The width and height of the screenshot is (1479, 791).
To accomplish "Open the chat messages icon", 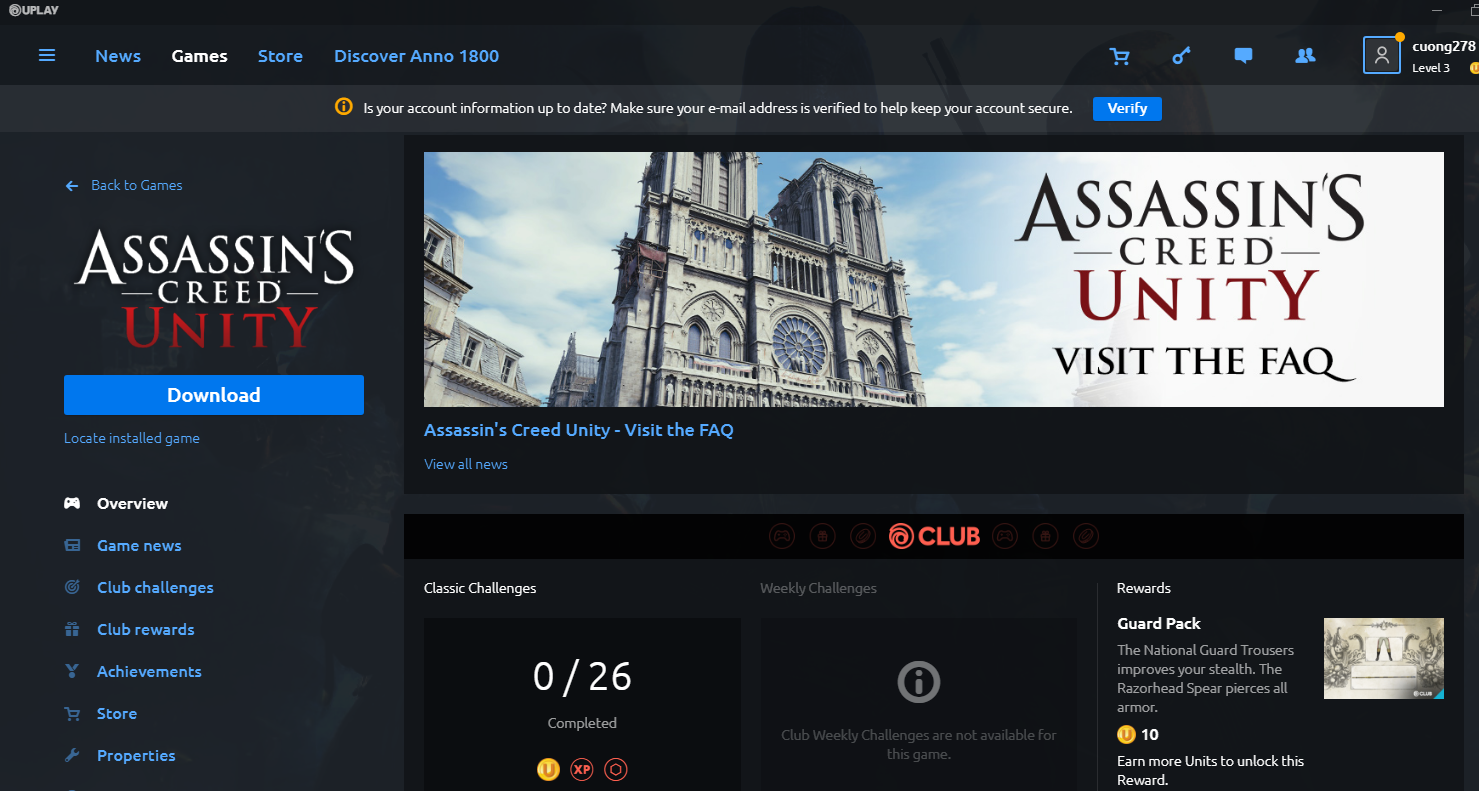I will tap(1243, 56).
